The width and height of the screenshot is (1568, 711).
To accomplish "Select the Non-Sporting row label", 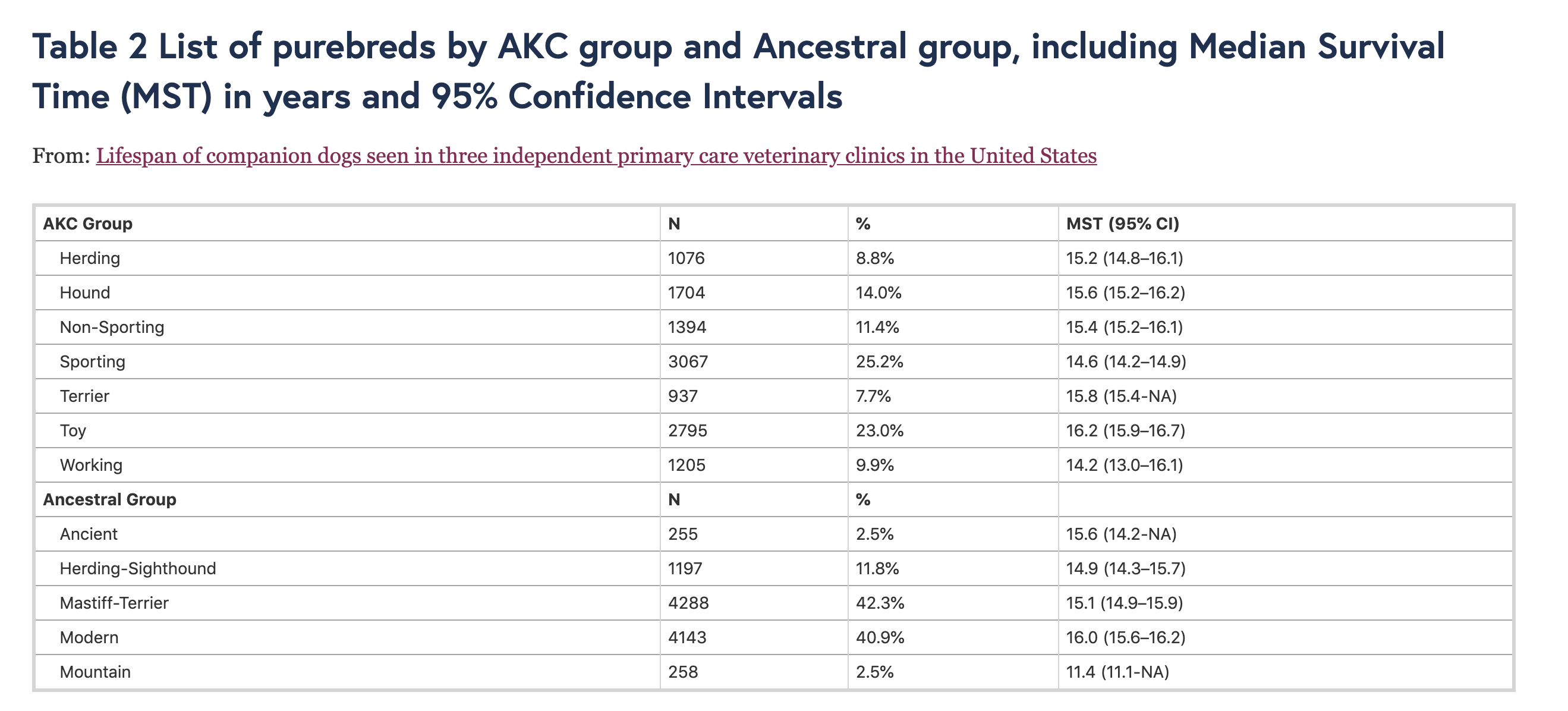I will pos(112,328).
